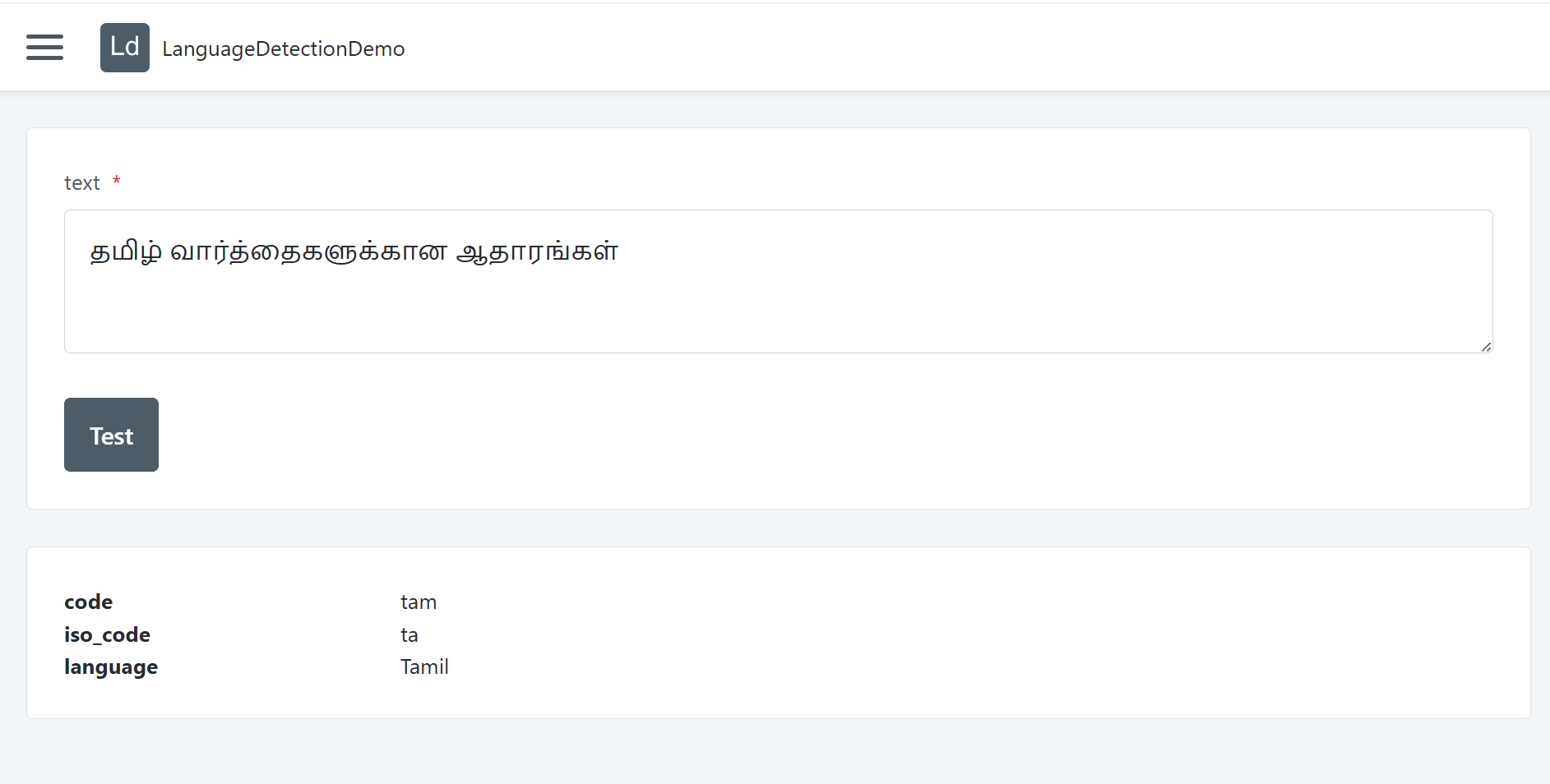Click the 'ta' iso_code value
This screenshot has height=784, width=1550.
coord(409,634)
